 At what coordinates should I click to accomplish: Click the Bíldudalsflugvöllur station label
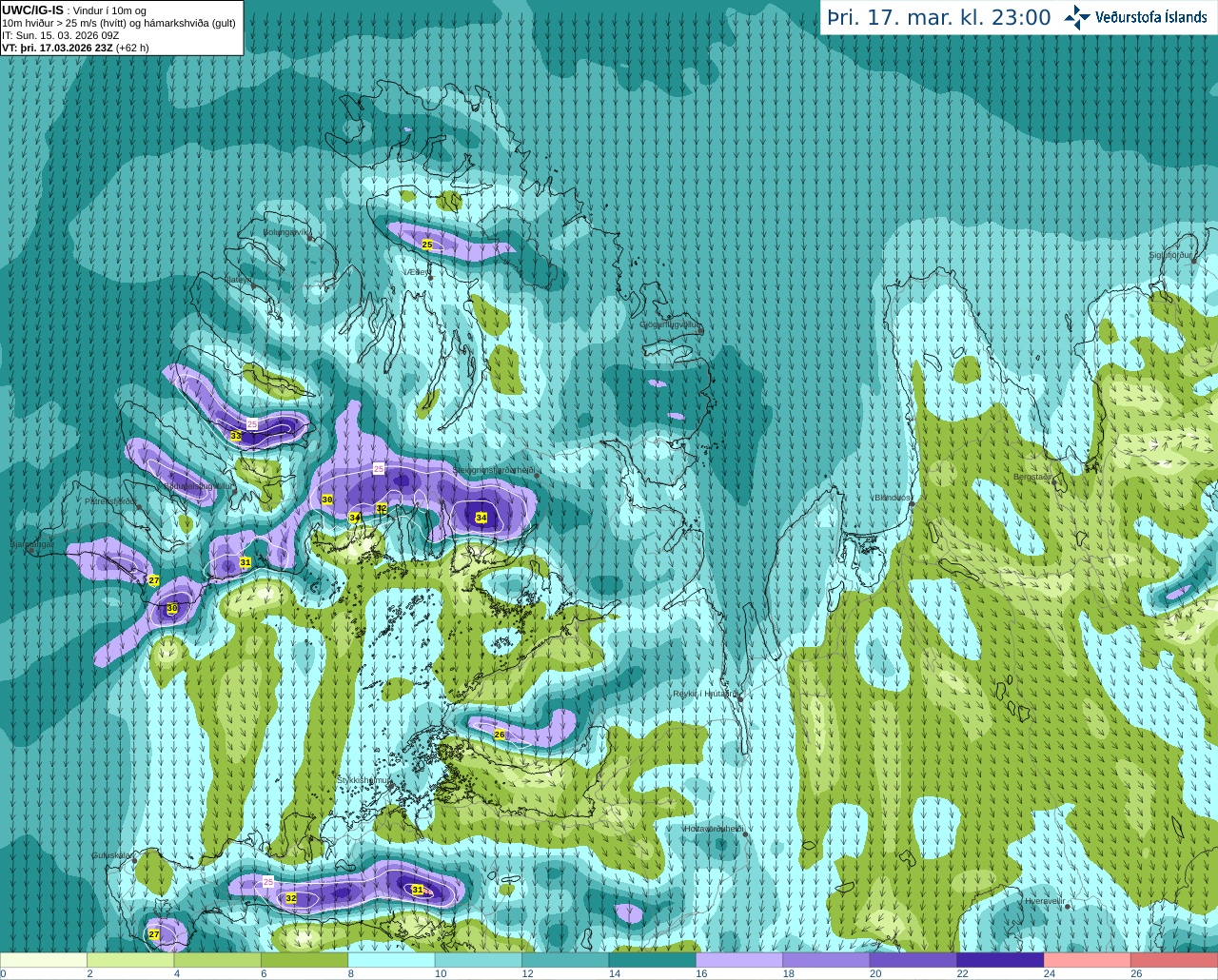(x=197, y=485)
